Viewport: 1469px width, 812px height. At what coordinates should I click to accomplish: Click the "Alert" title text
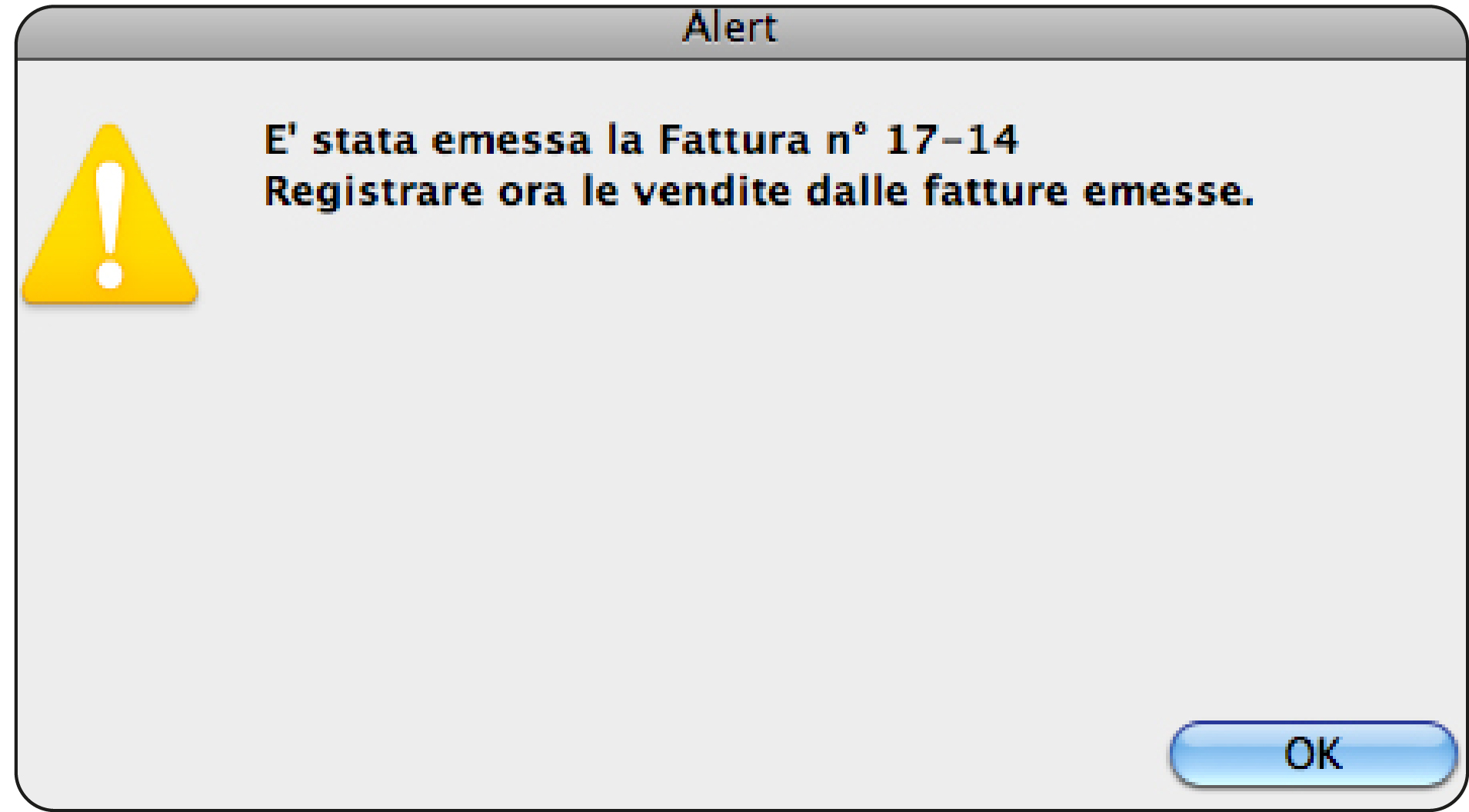[730, 28]
